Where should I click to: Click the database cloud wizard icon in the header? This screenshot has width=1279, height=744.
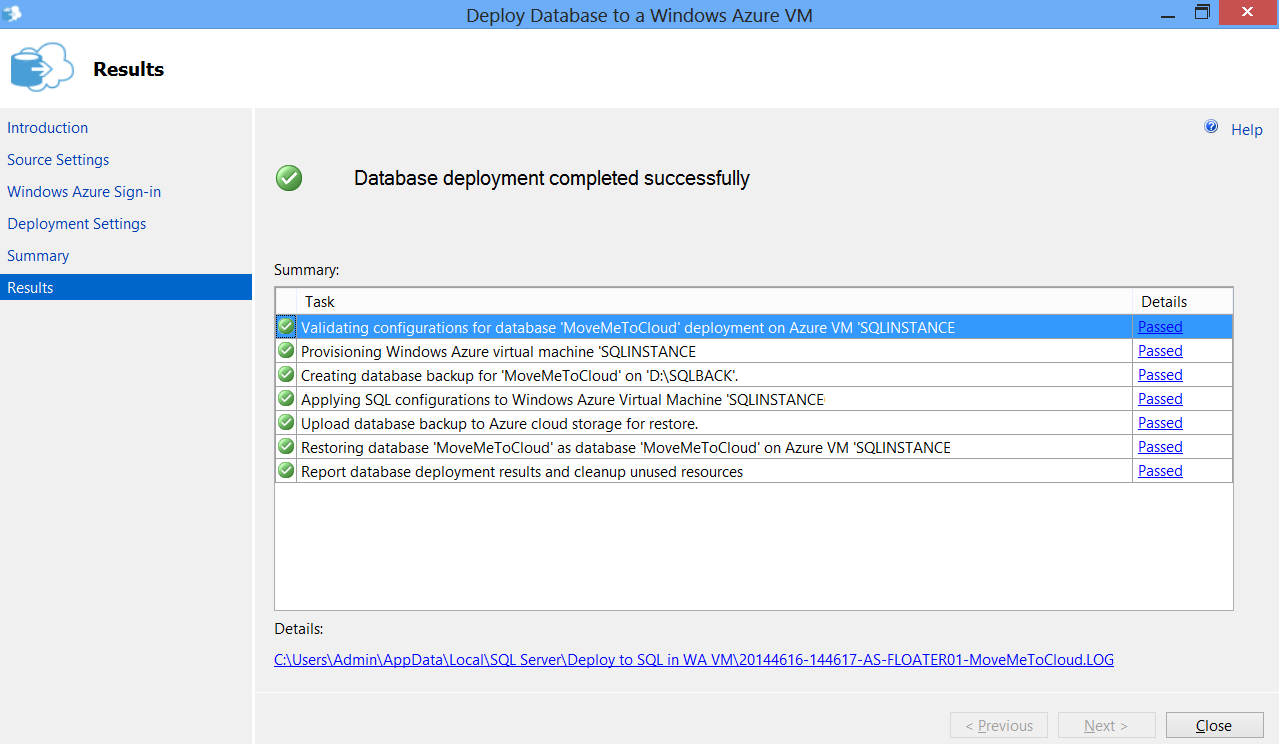(41, 68)
